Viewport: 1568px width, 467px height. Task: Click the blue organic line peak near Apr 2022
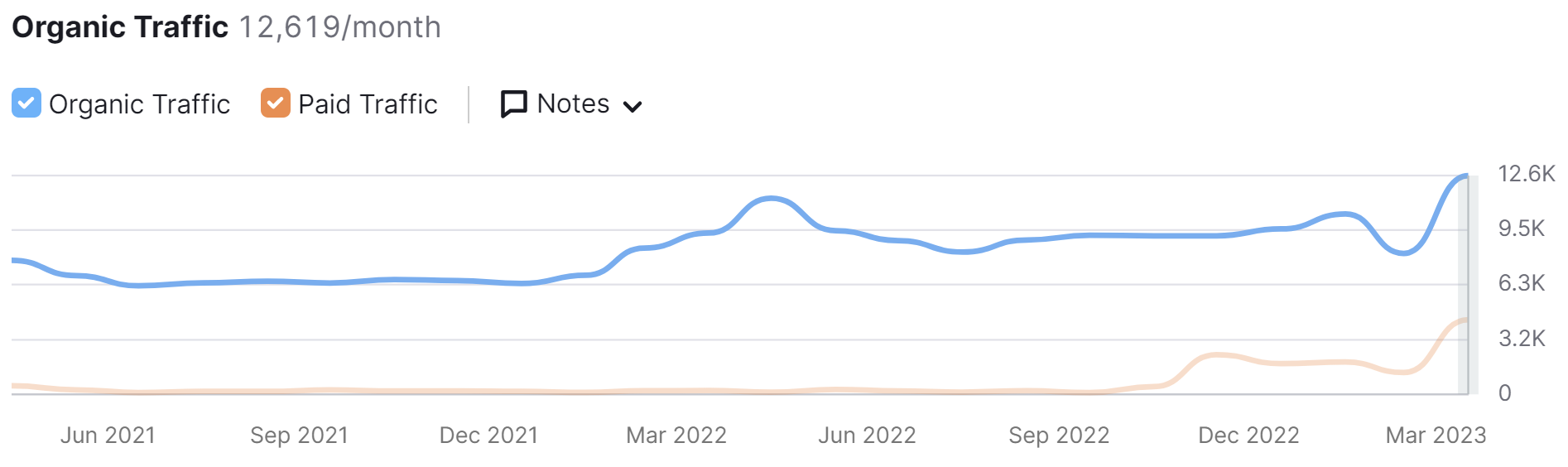[x=771, y=198]
